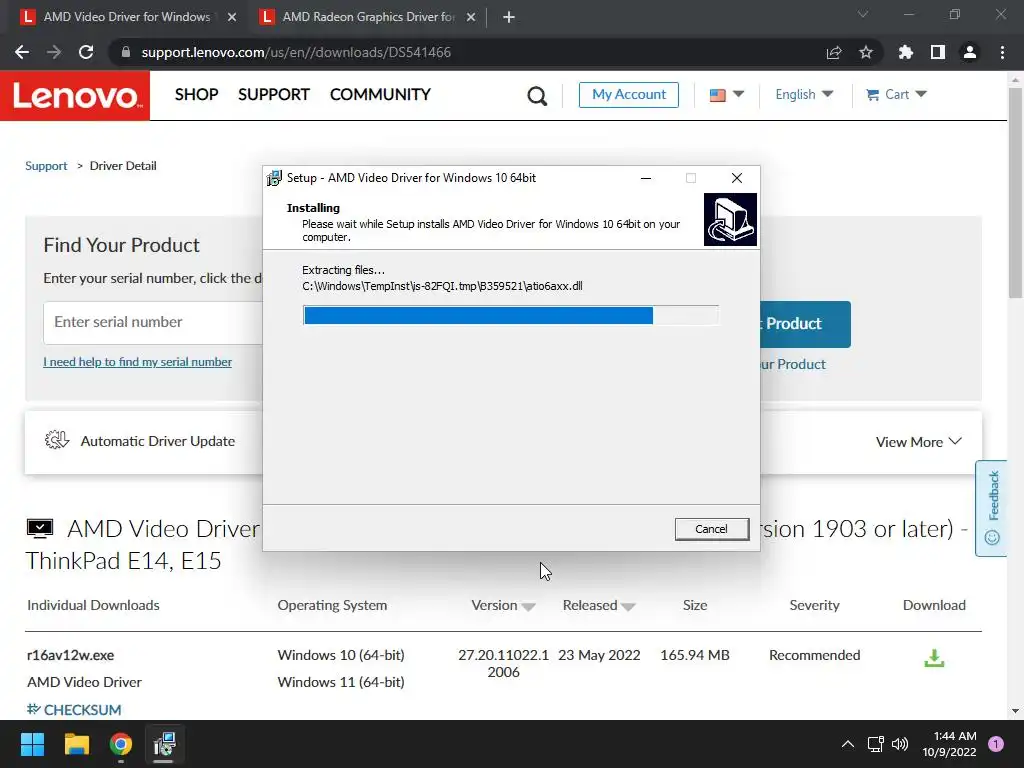This screenshot has height=768, width=1024.
Task: Open File Explorer from taskbar
Action: pyautogui.click(x=76, y=744)
